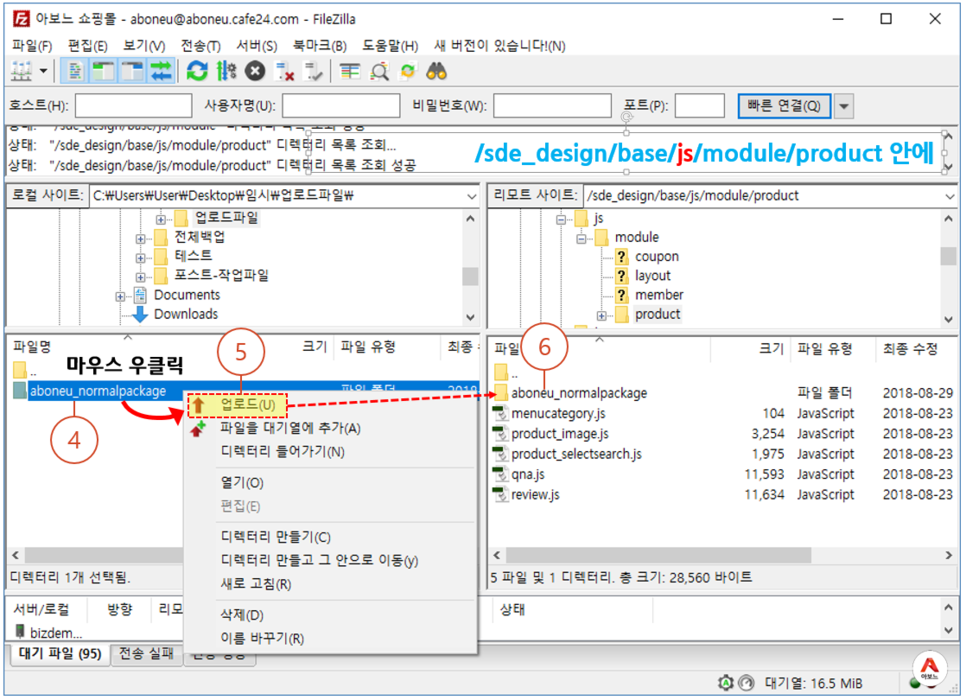Choose 이름 바꾸기(R) menu entry
Image resolution: width=966 pixels, height=700 pixels.
262,638
